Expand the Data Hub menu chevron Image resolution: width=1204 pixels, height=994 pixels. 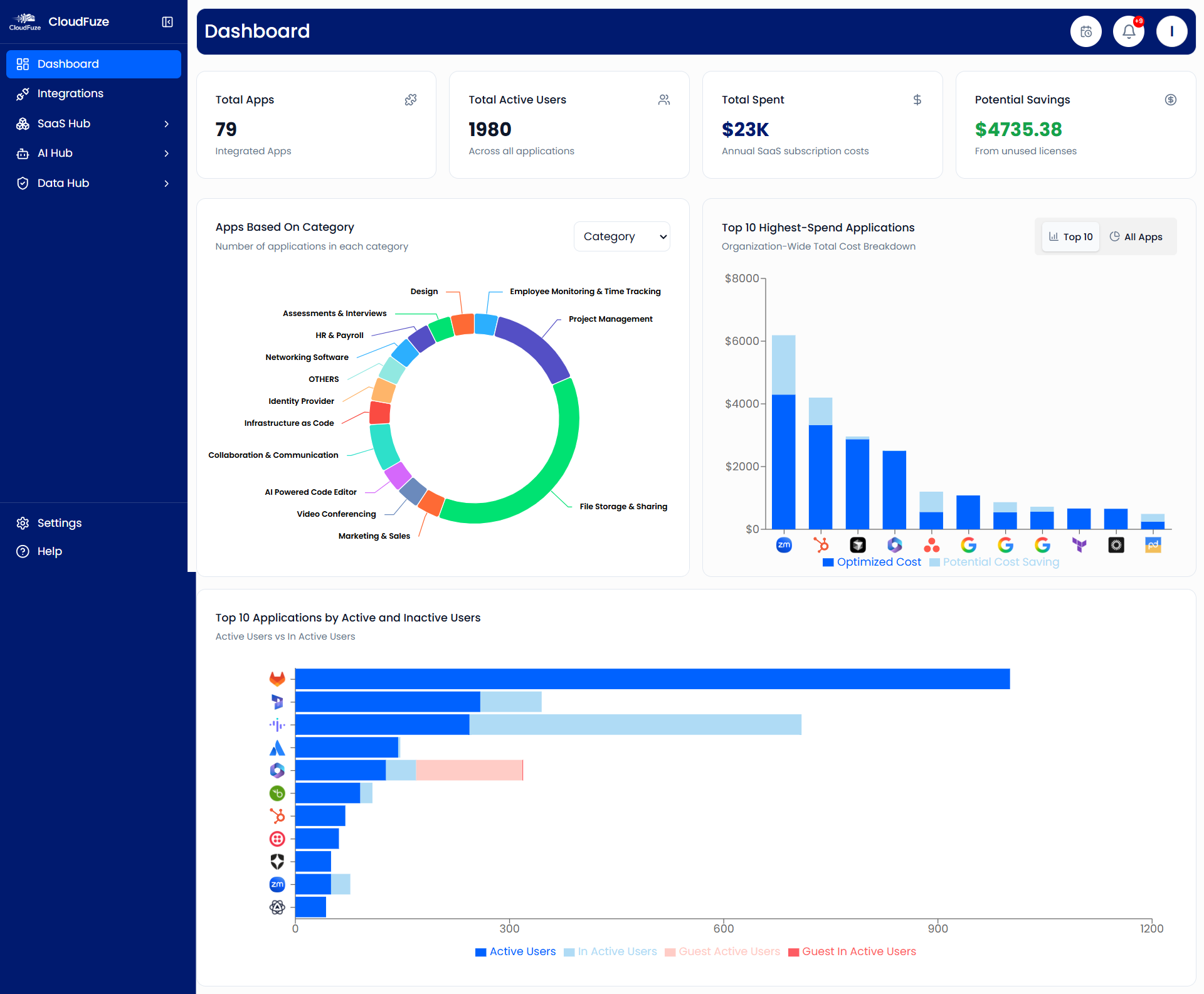pos(166,183)
